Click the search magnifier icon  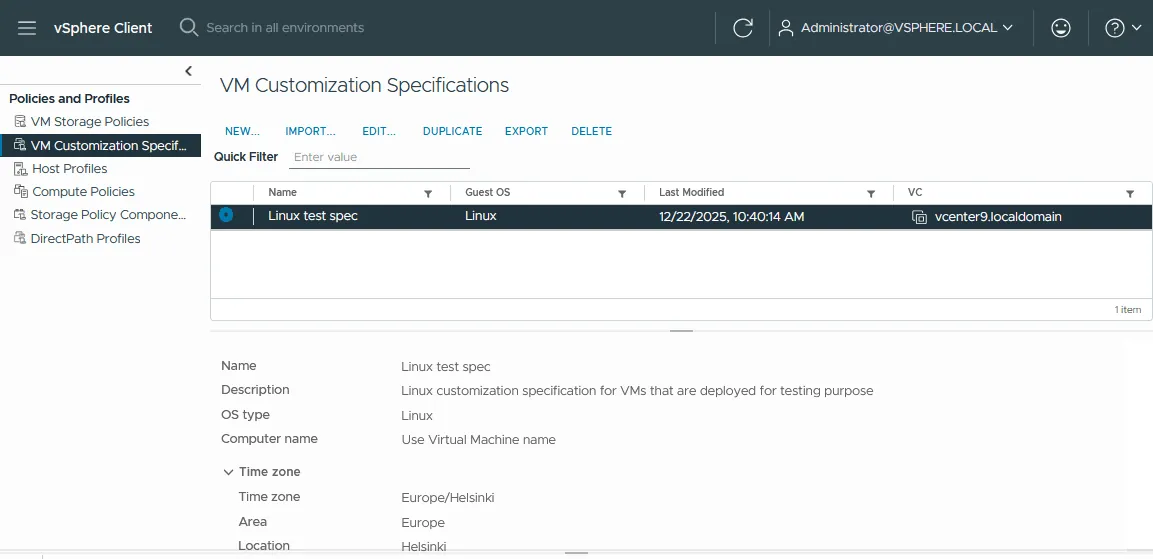point(189,28)
